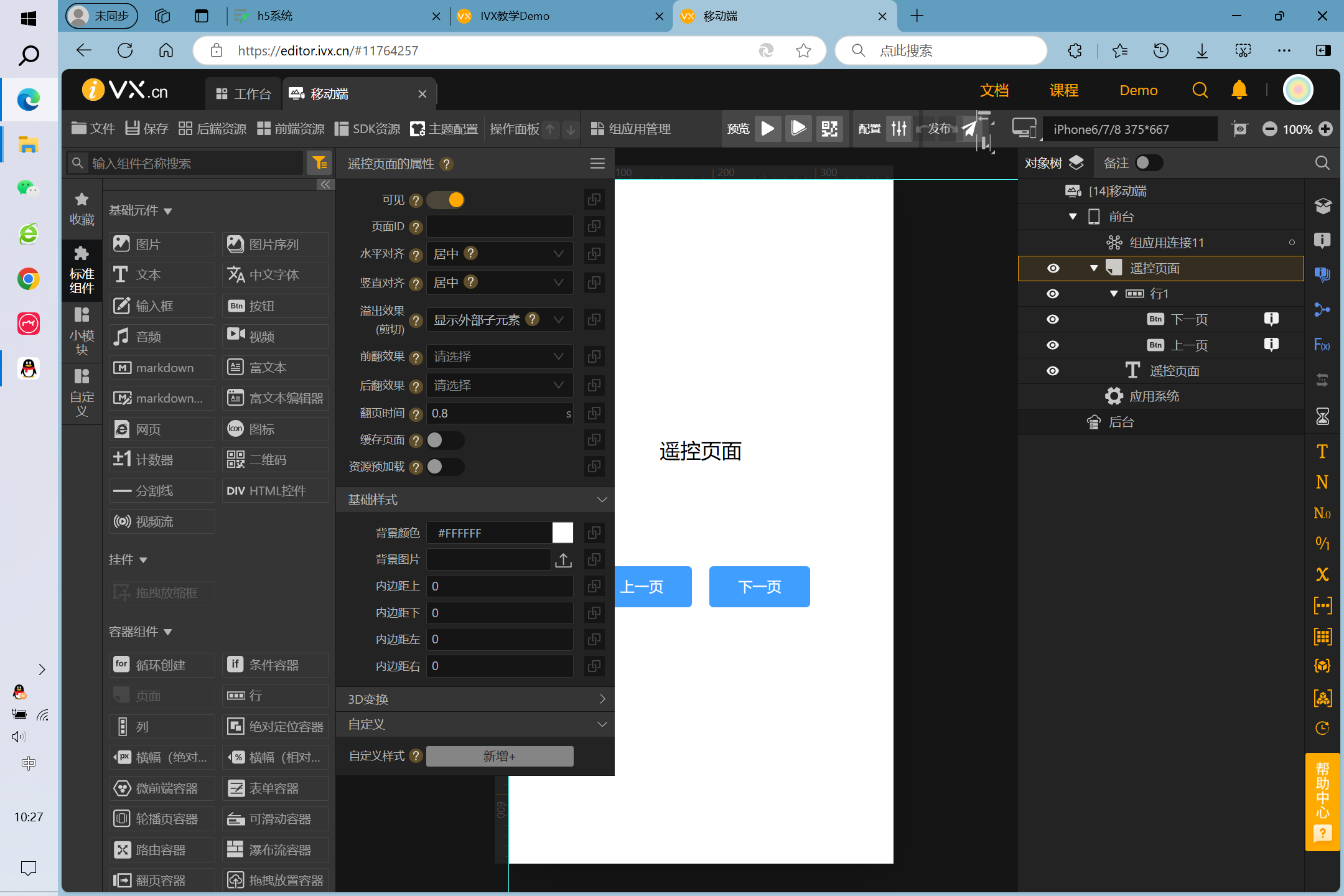The image size is (1344, 896).
Task: Toggle the 资源预加载 preload switch
Action: tap(446, 467)
